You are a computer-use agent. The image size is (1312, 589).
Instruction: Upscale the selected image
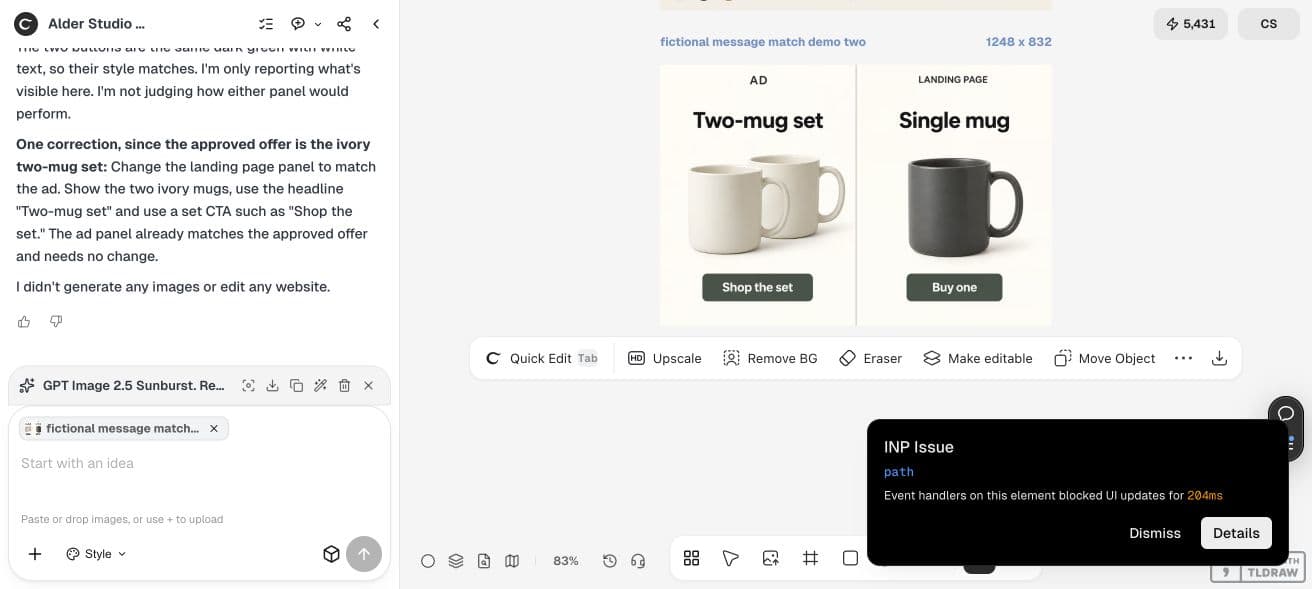[665, 358]
